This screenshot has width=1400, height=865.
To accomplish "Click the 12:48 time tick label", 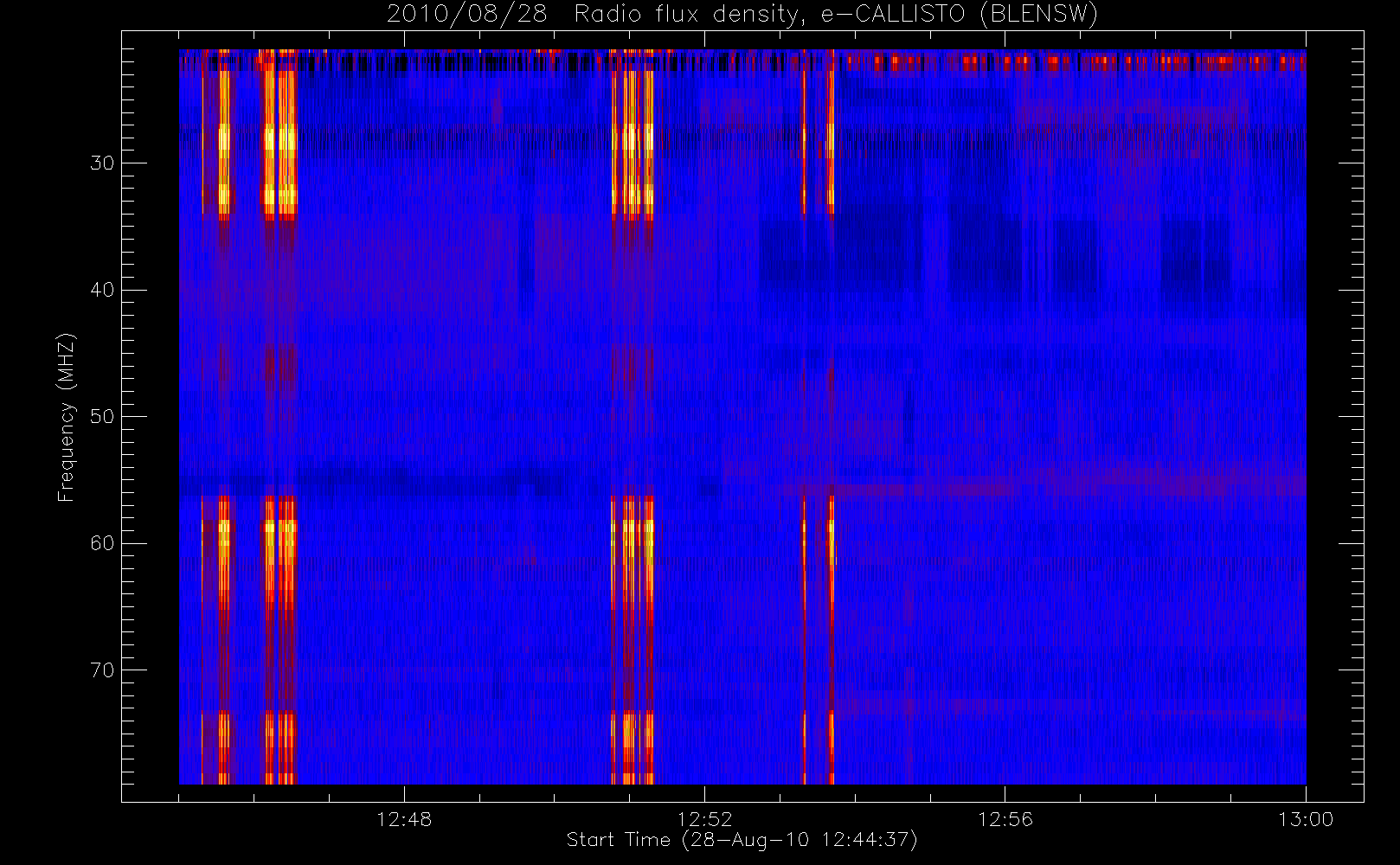I will [x=404, y=819].
